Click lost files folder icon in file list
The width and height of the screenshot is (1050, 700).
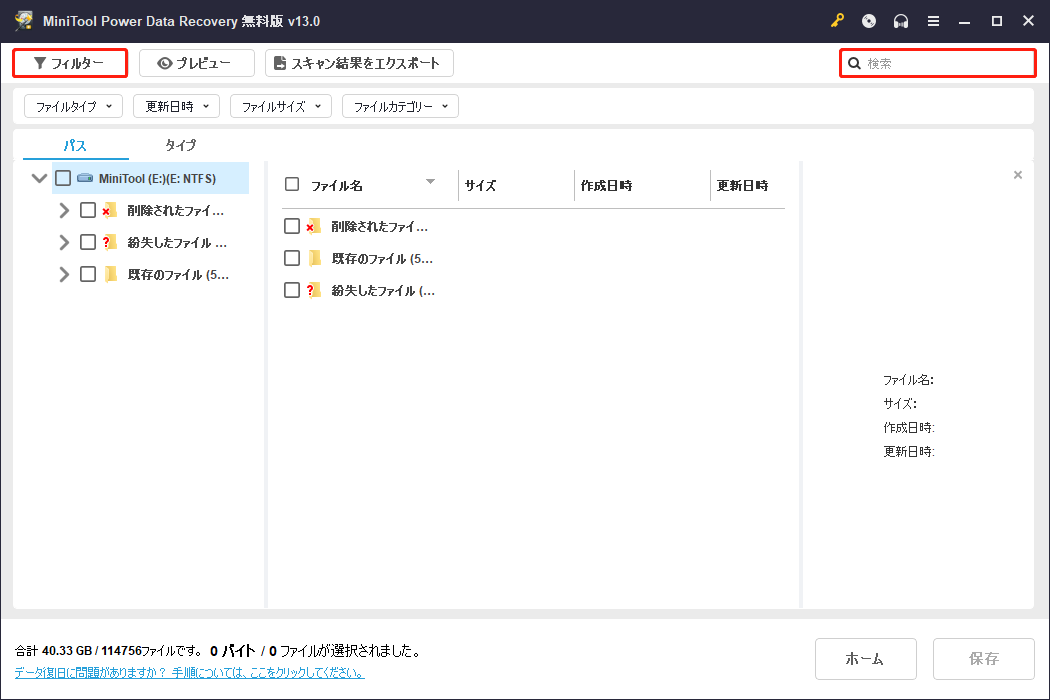313,290
